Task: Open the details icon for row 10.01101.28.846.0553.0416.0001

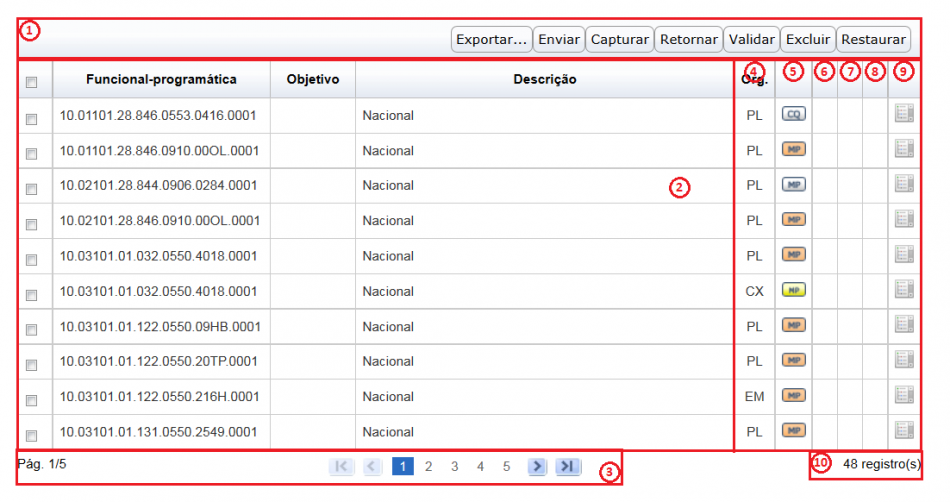Action: click(904, 115)
